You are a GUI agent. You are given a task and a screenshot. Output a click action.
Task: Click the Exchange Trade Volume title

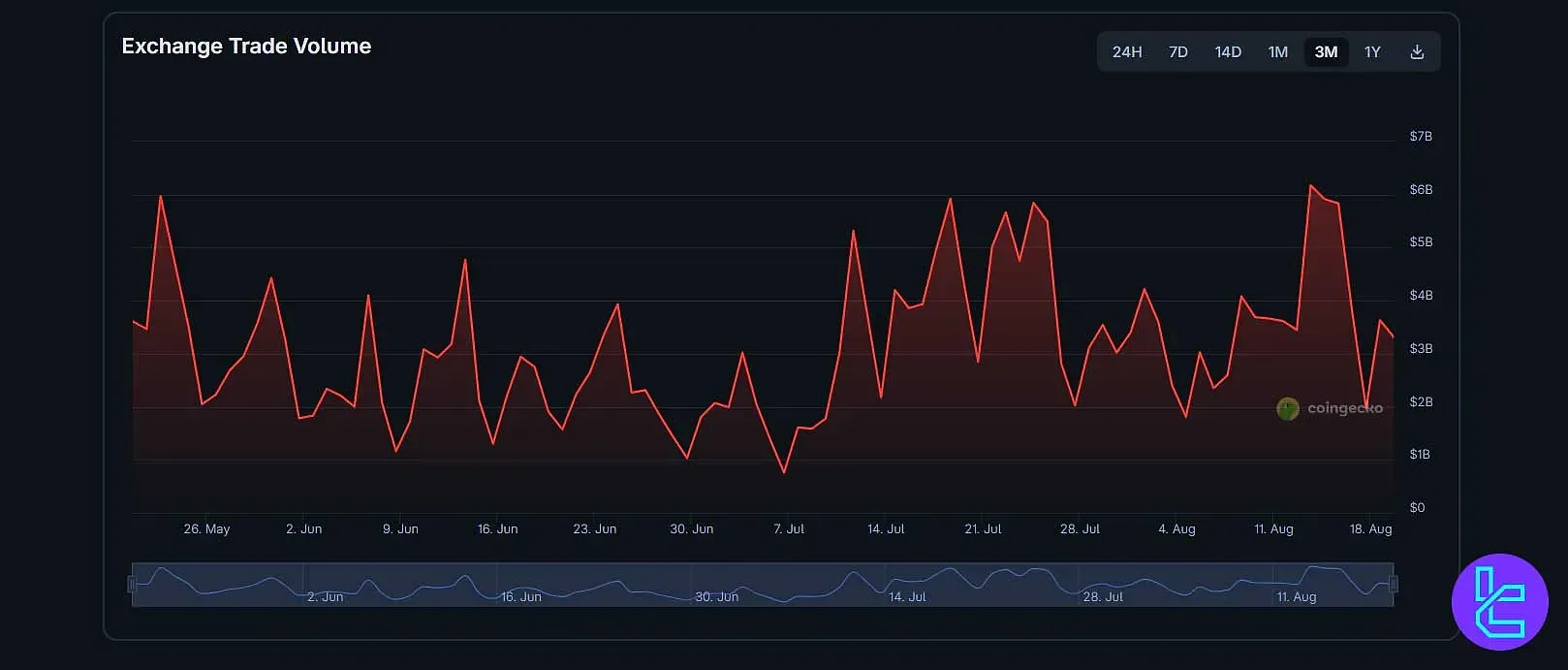246,47
